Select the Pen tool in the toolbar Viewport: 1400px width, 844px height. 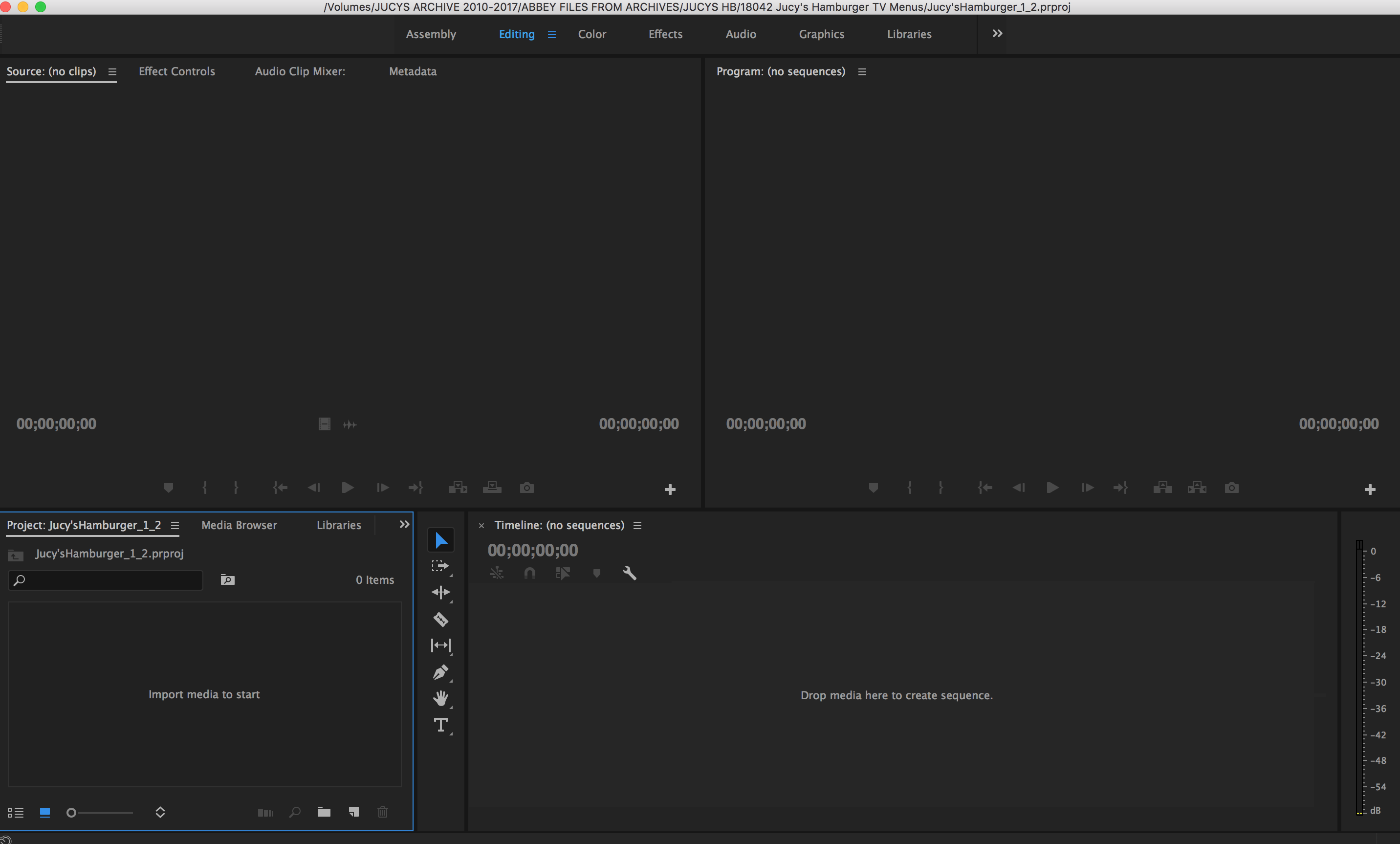[441, 673]
